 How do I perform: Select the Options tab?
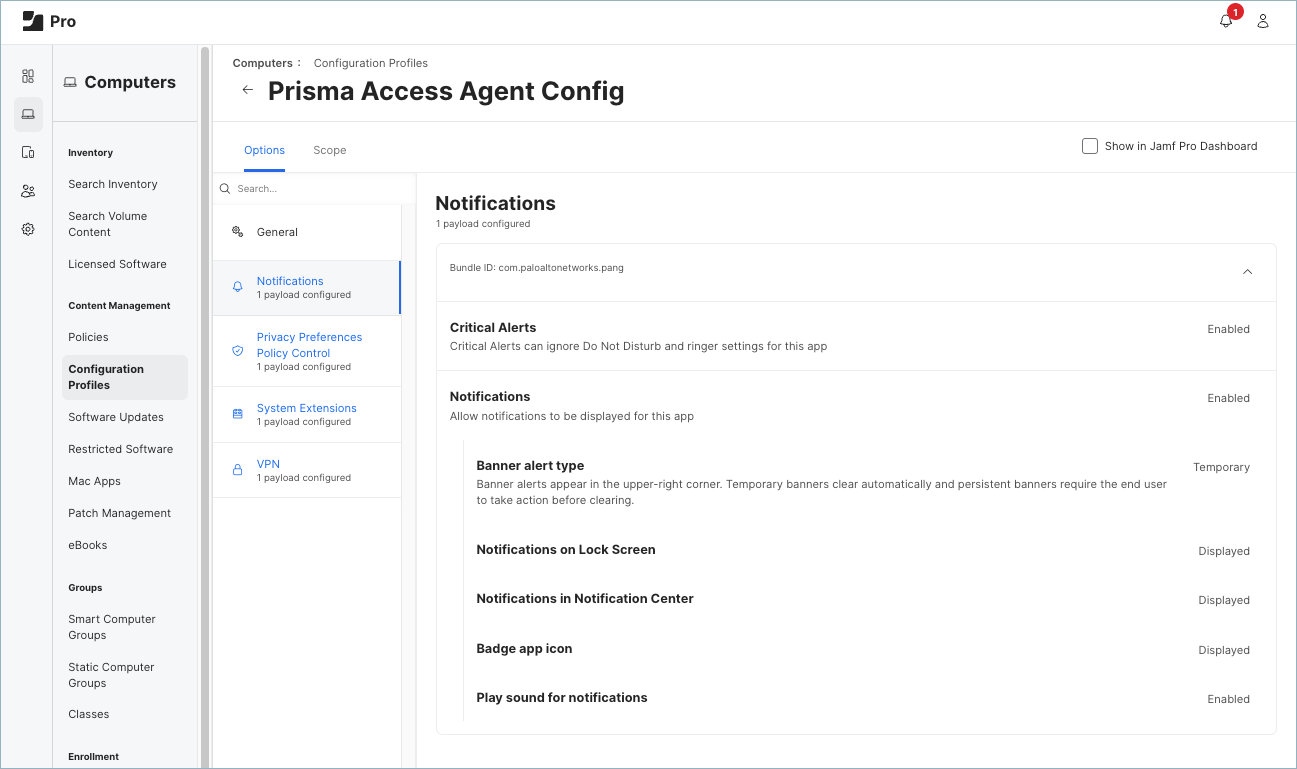point(264,149)
